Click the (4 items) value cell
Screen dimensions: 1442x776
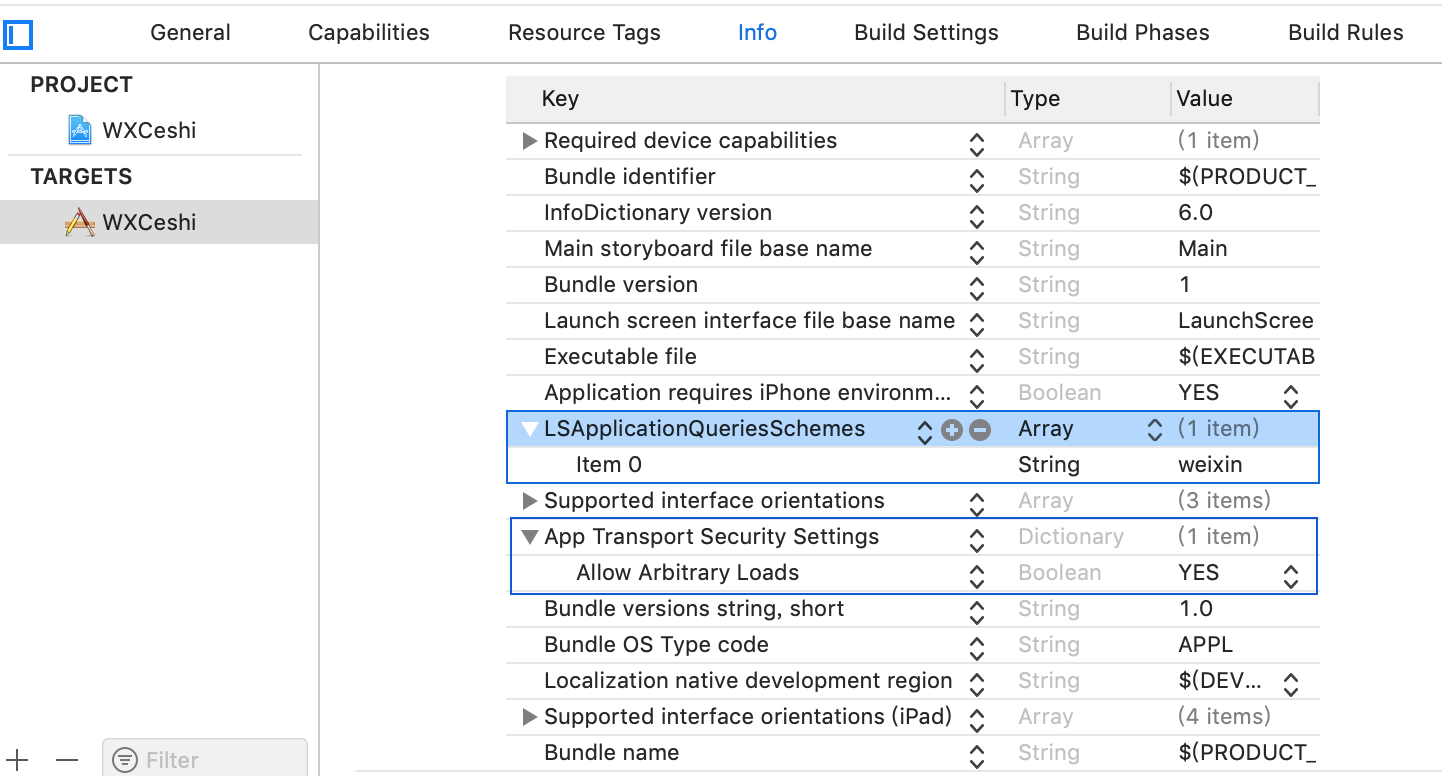click(x=1224, y=717)
